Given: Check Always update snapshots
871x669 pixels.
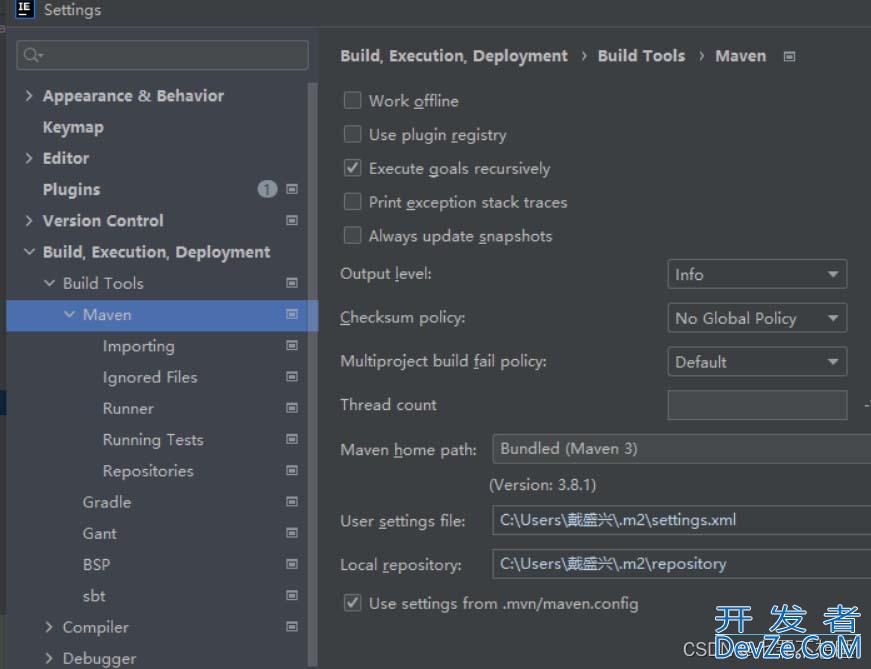Looking at the screenshot, I should click(353, 236).
